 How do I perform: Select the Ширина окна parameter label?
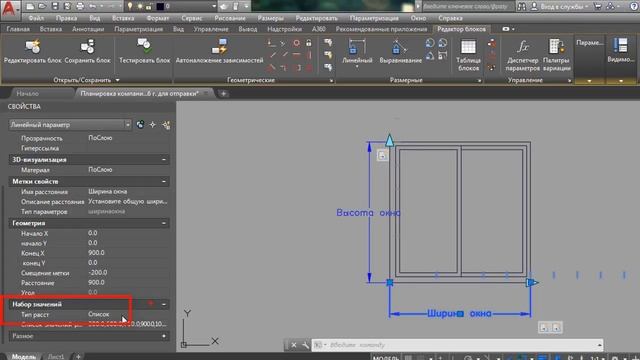(459, 313)
